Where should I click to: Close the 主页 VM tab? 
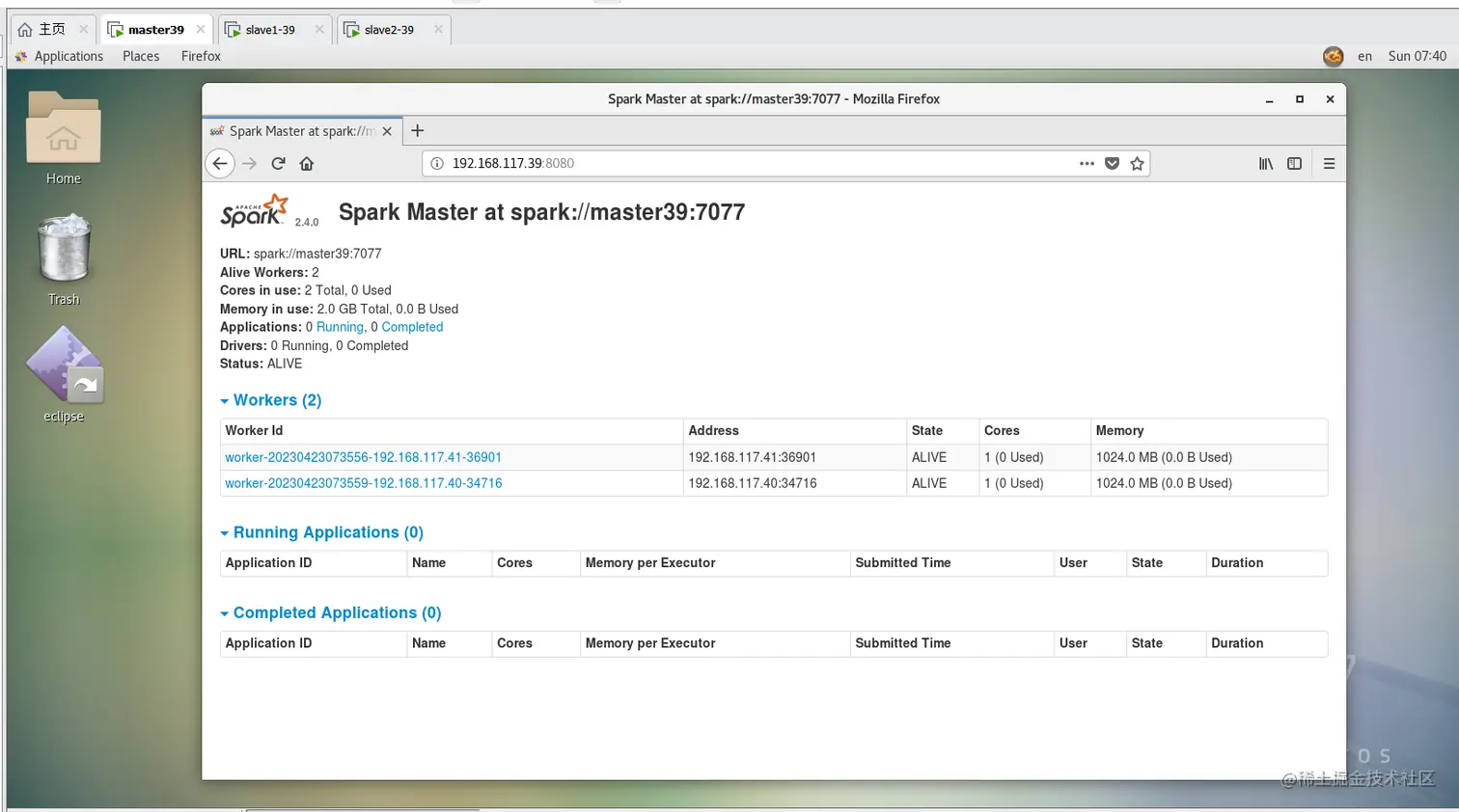click(83, 29)
